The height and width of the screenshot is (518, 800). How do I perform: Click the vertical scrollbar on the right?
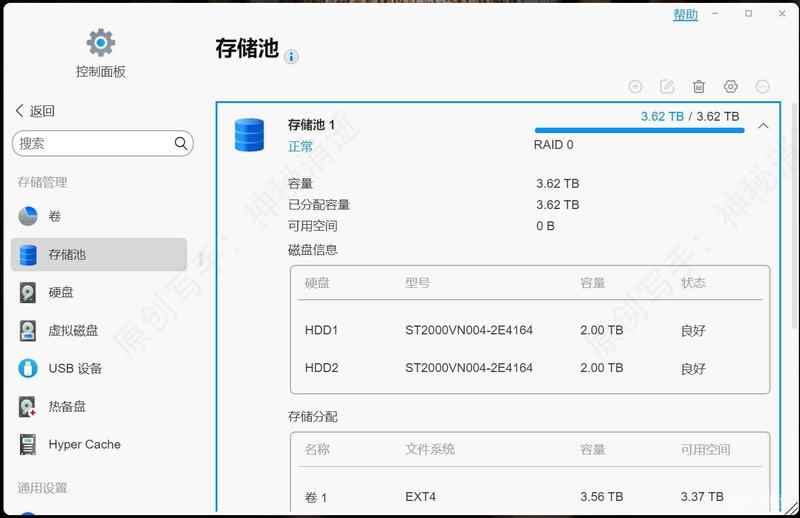[795, 214]
